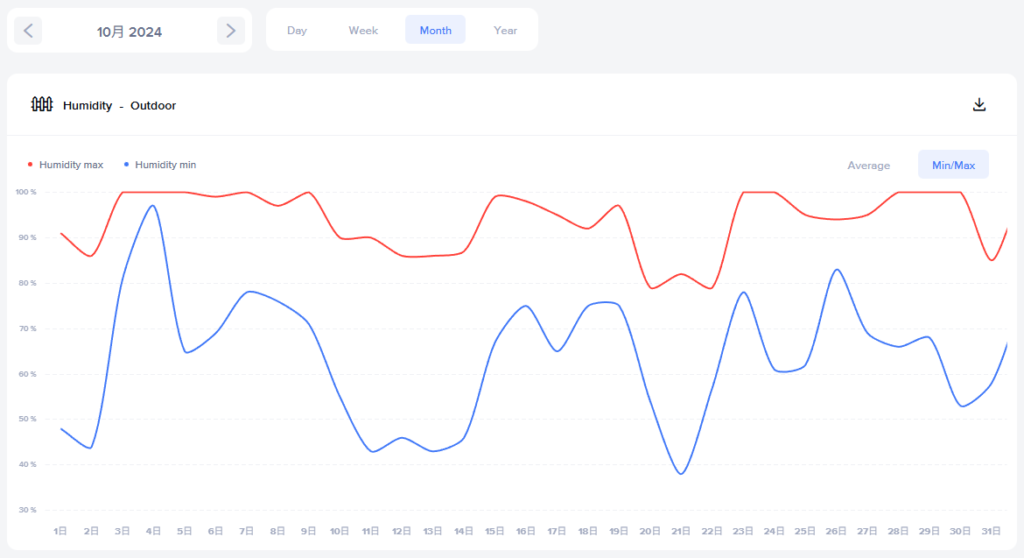This screenshot has height=558, width=1024.
Task: Click the 4日 label on the x-axis
Action: click(x=154, y=530)
